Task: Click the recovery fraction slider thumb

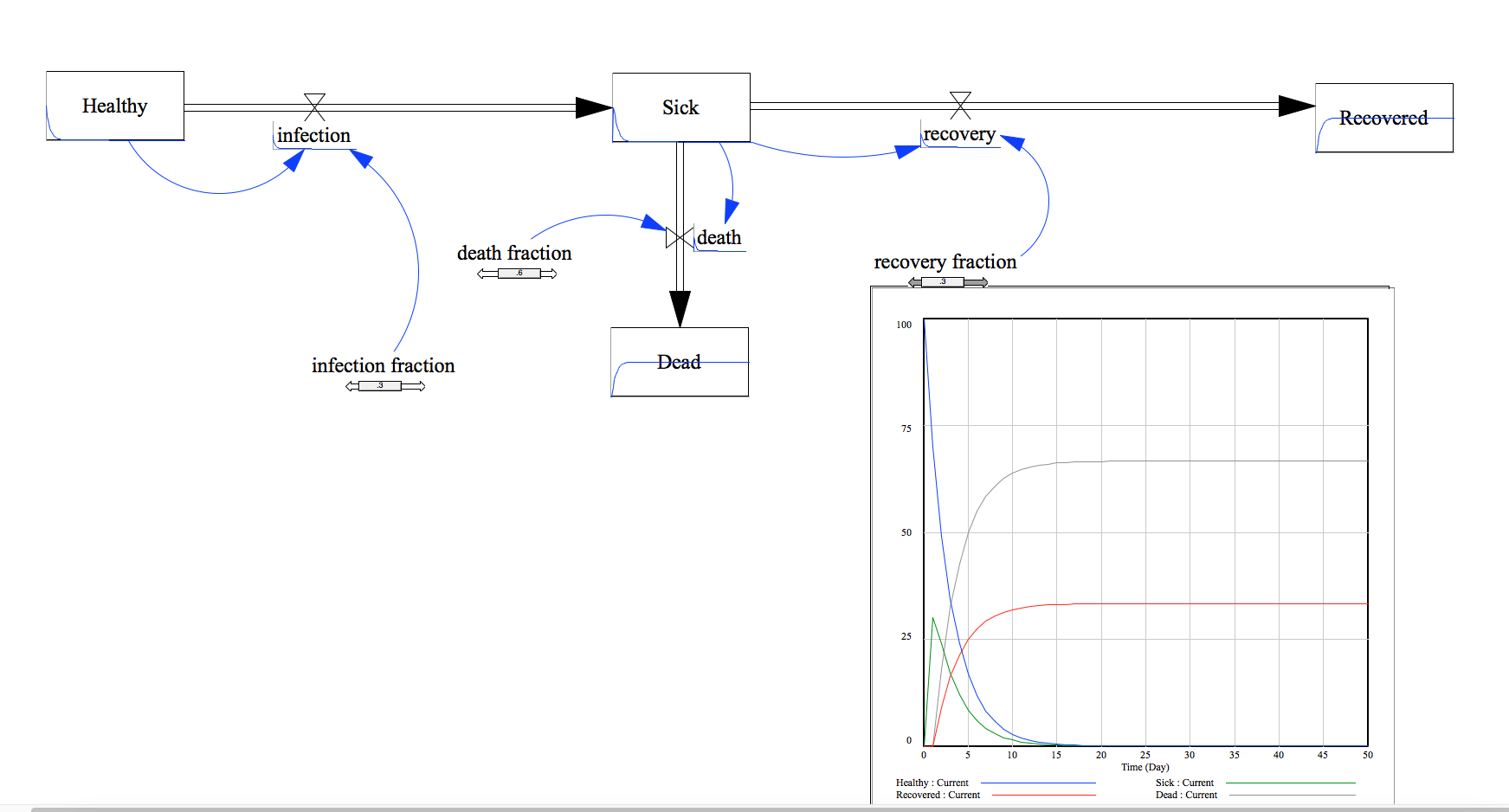Action: tap(943, 282)
